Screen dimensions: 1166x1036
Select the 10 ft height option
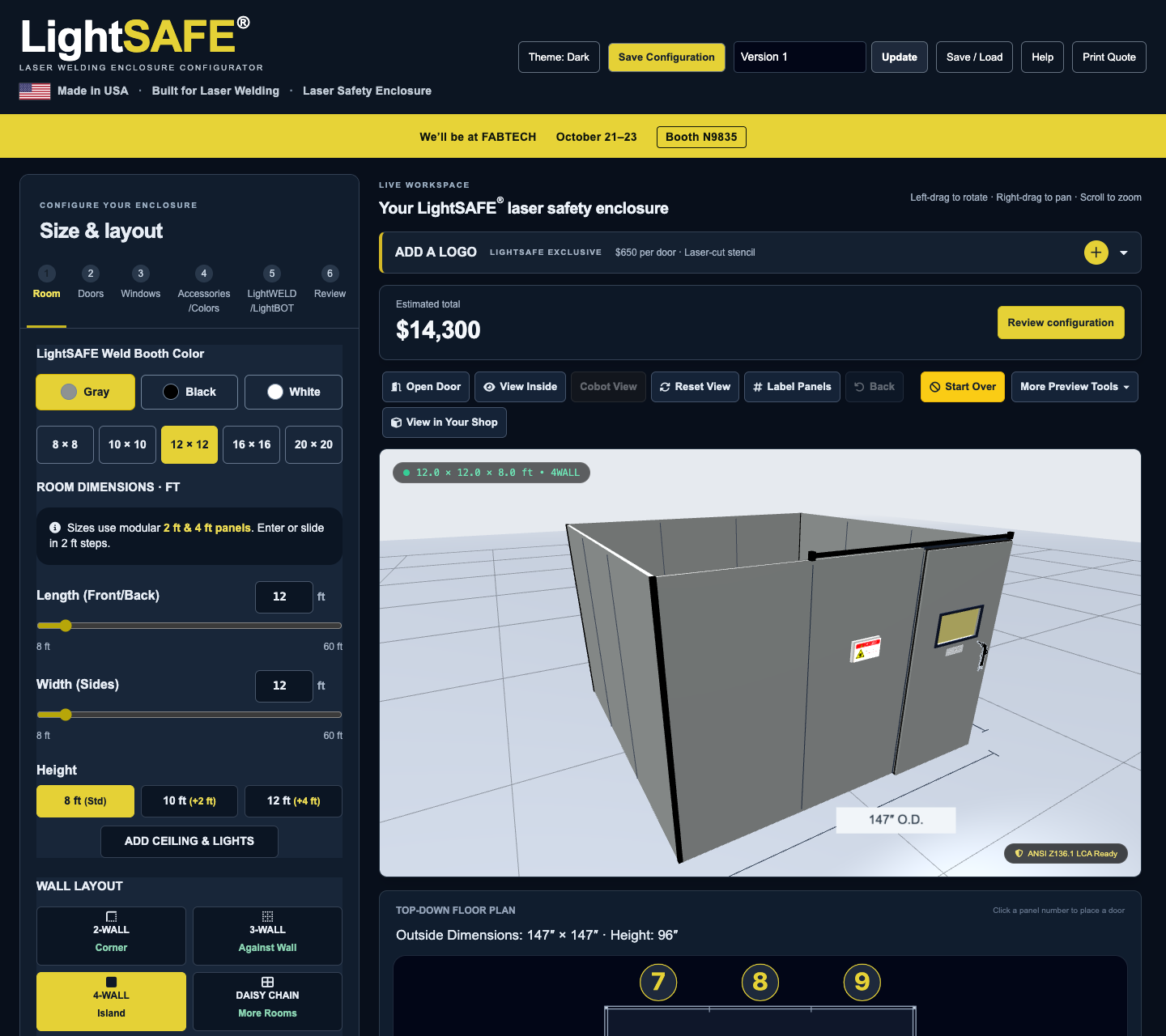click(x=189, y=801)
